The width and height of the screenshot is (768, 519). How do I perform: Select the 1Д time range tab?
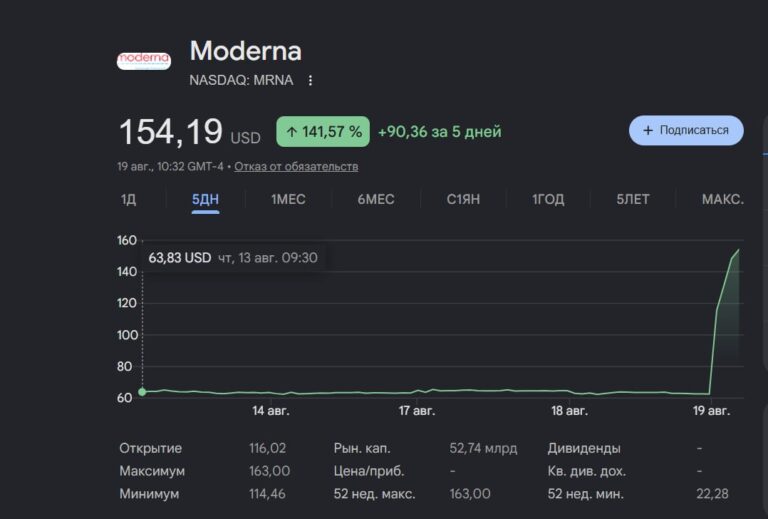128,199
